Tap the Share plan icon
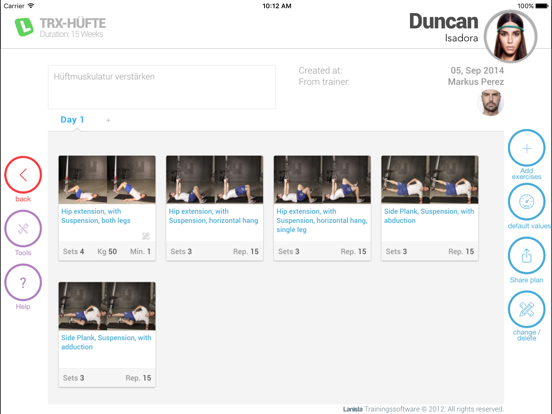The image size is (552, 414). 526,256
